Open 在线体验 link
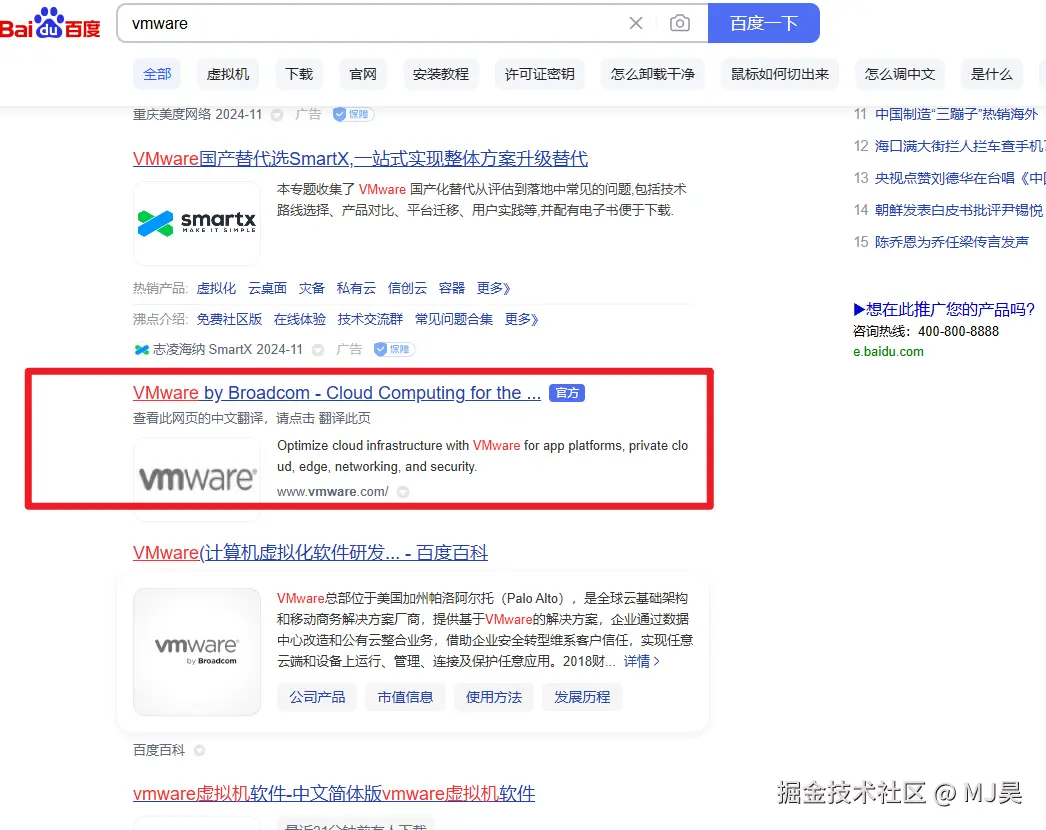 pyautogui.click(x=300, y=320)
